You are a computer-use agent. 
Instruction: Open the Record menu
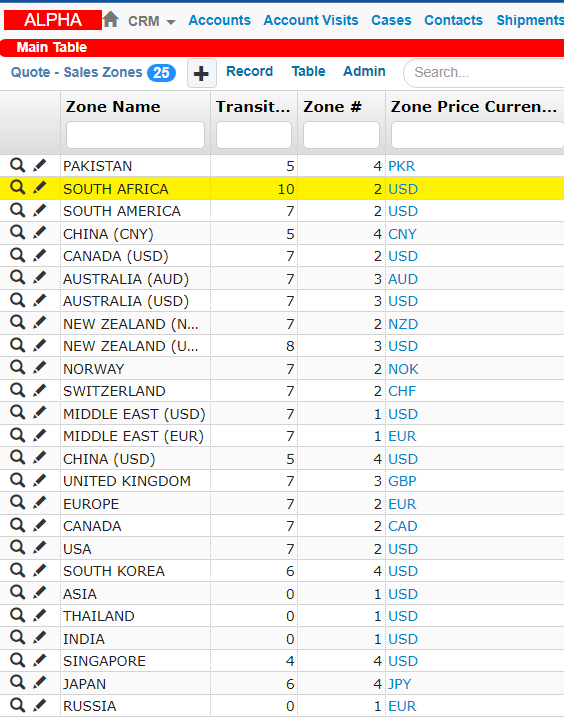249,71
